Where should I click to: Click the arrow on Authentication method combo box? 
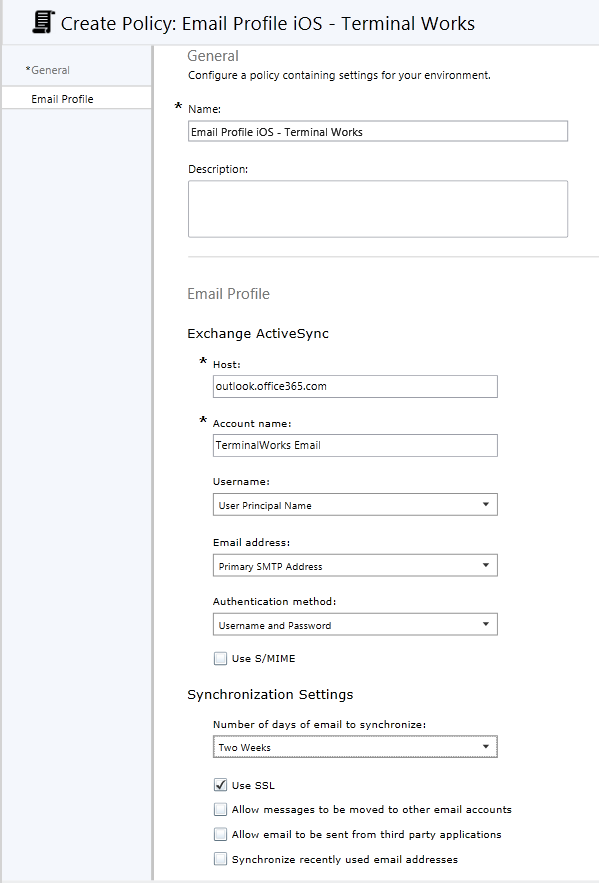[486, 625]
